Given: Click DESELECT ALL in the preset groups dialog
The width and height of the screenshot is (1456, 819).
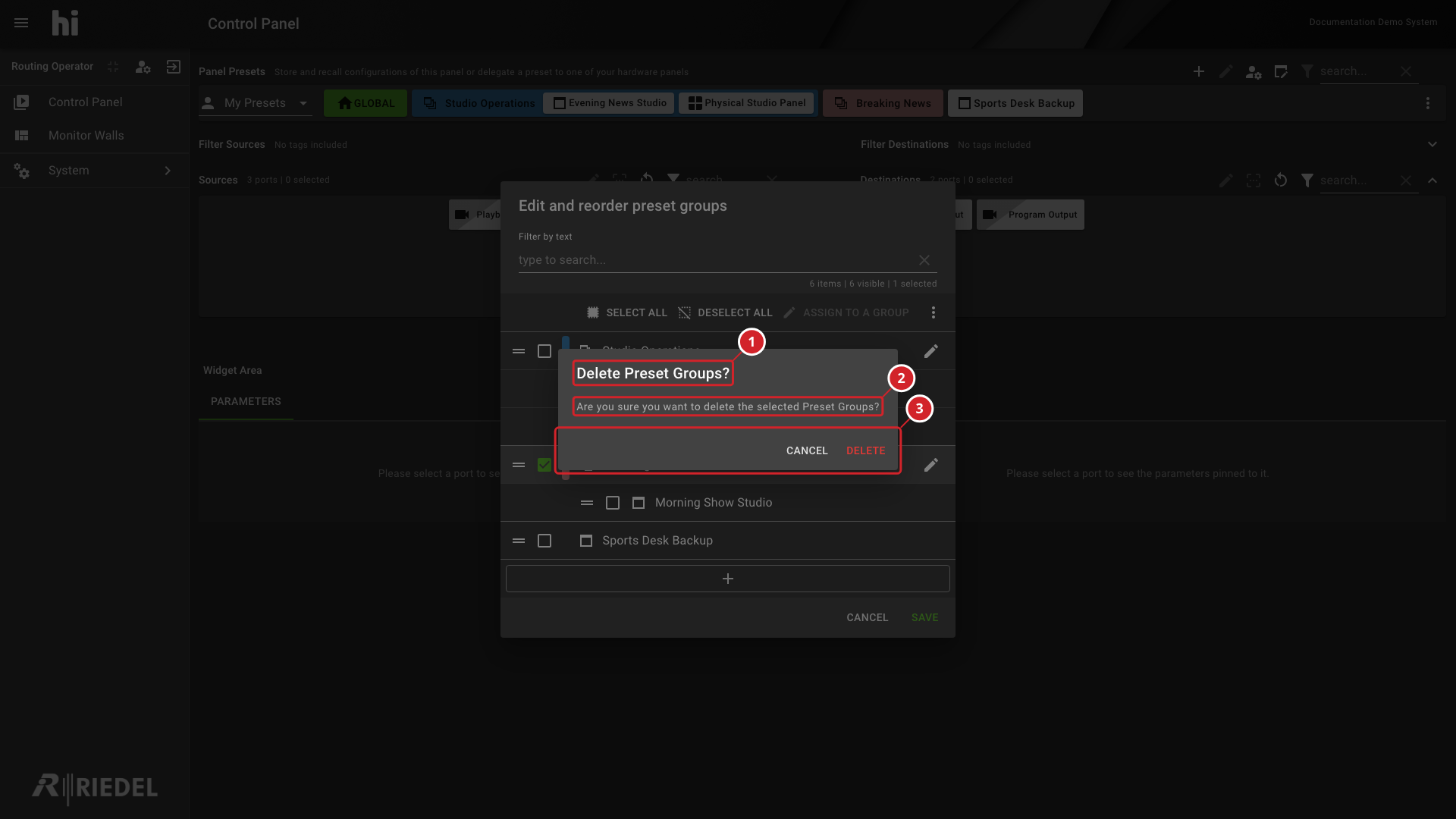Looking at the screenshot, I should click(x=726, y=312).
